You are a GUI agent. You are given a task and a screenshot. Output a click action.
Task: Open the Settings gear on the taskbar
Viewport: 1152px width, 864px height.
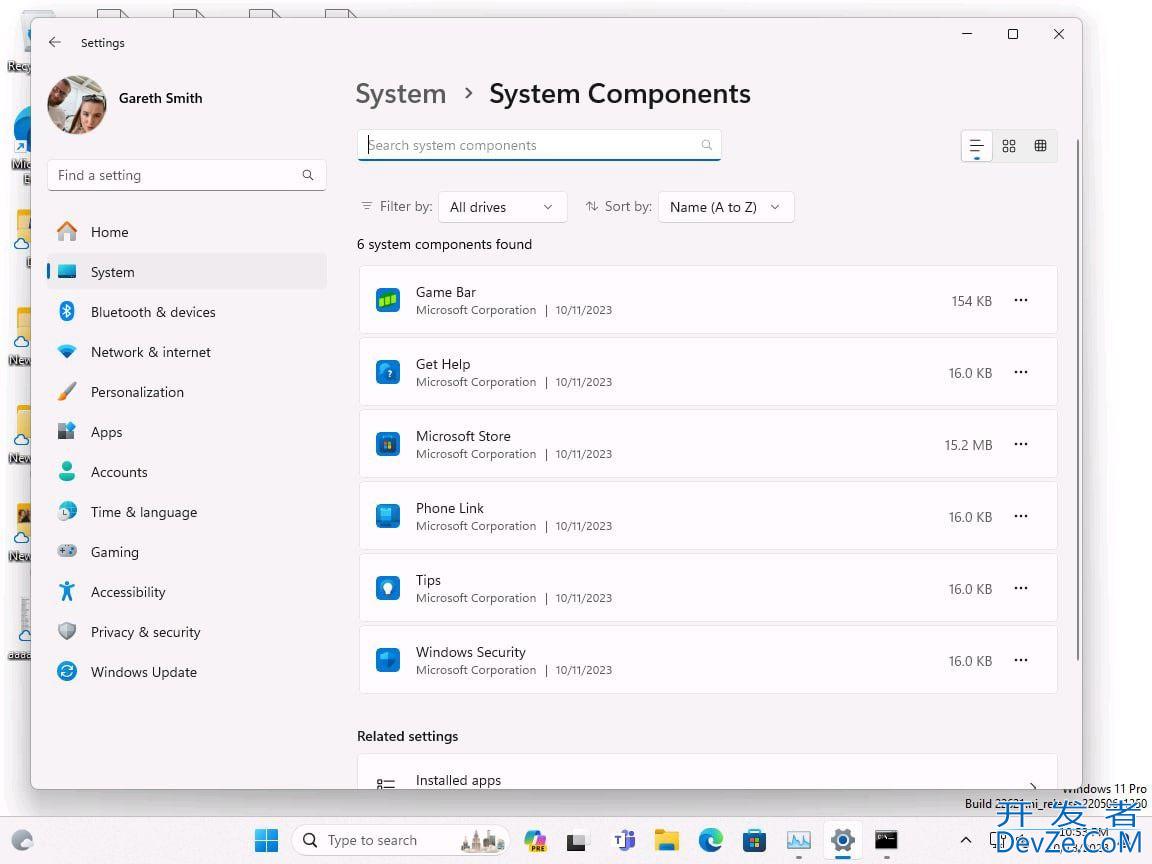click(843, 840)
